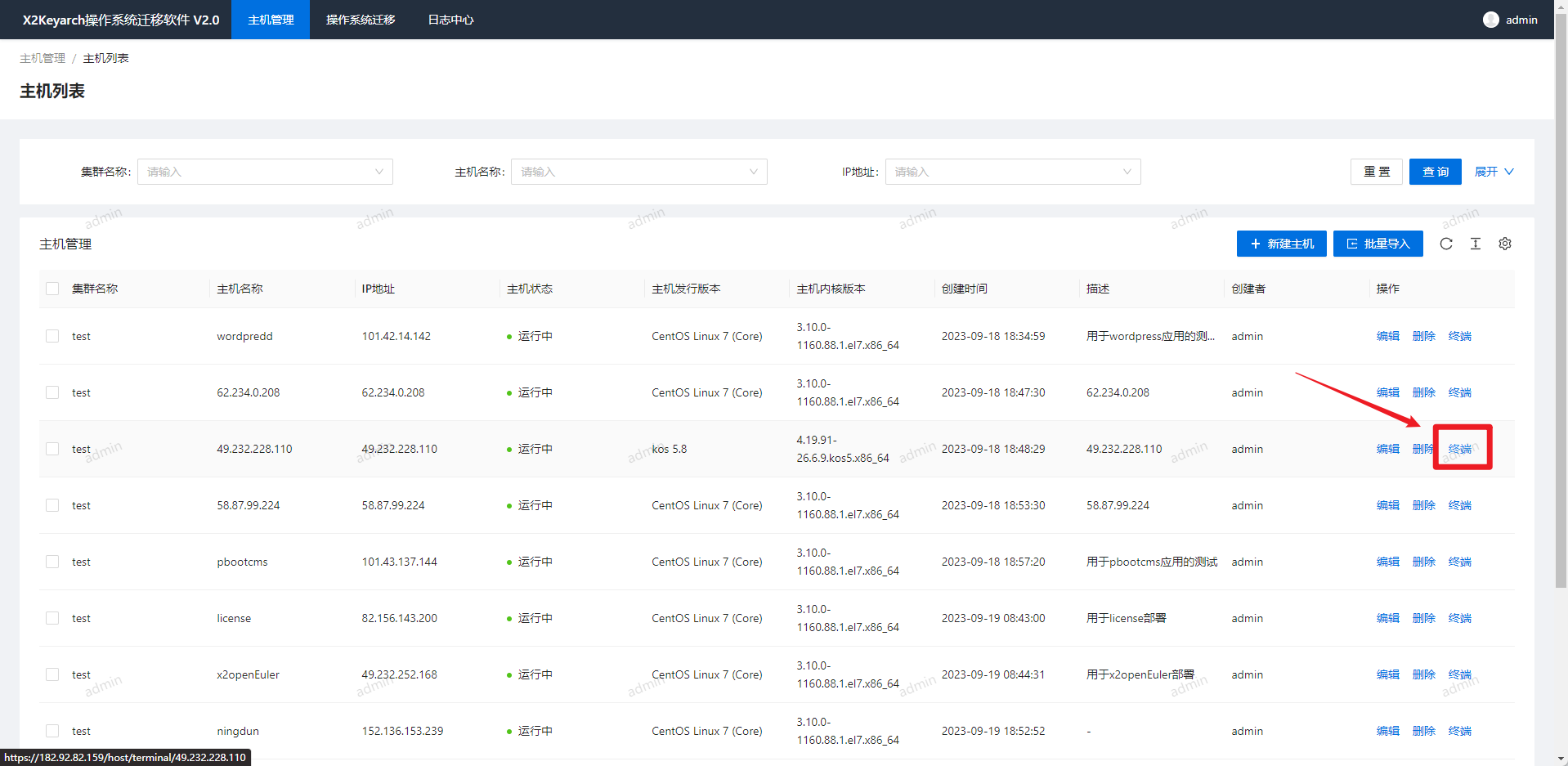The width and height of the screenshot is (1568, 766).
Task: Edit the 62.234.0.208 host
Action: (1387, 392)
